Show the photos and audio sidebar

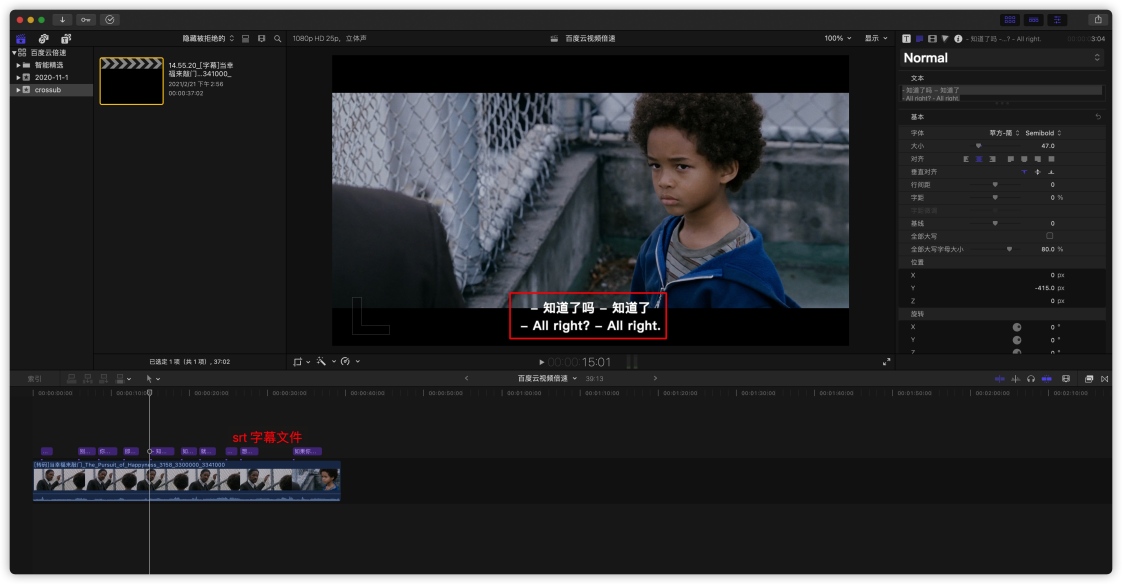tap(44, 39)
